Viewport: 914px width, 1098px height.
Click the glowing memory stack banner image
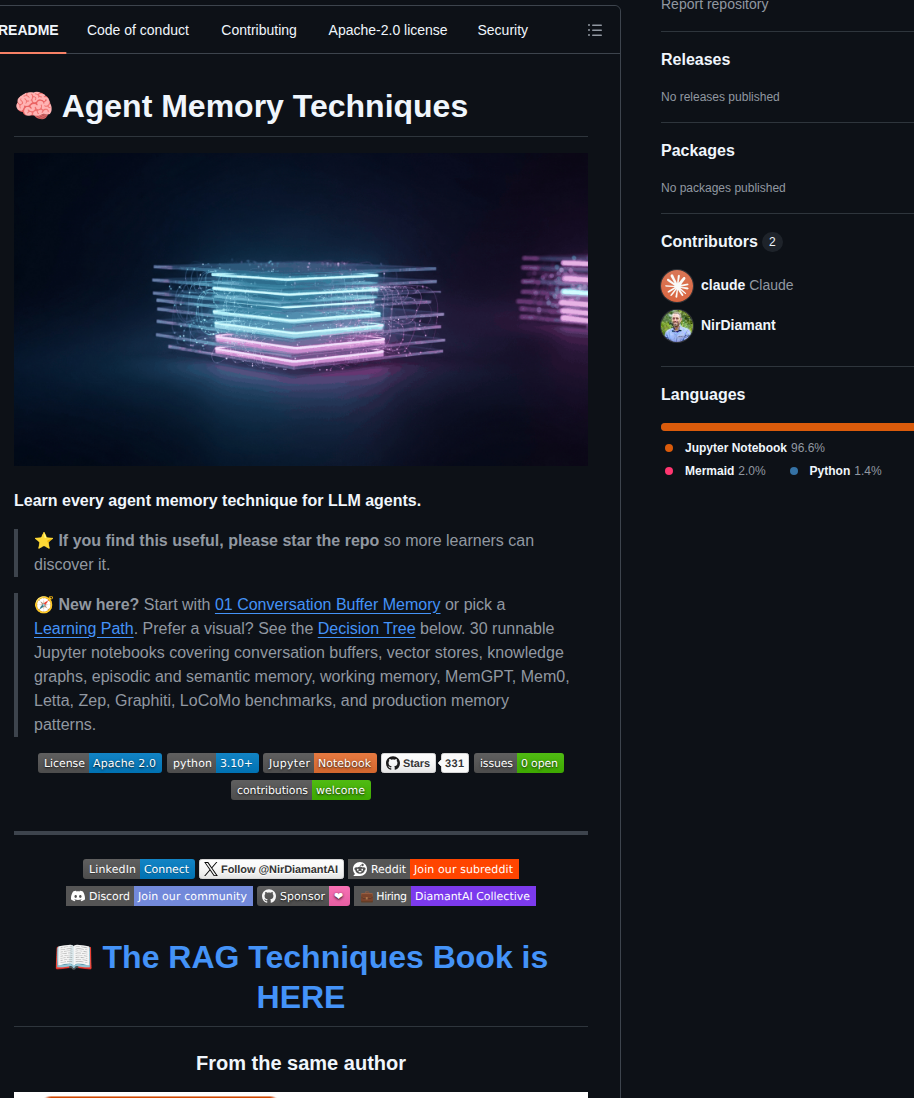301,310
